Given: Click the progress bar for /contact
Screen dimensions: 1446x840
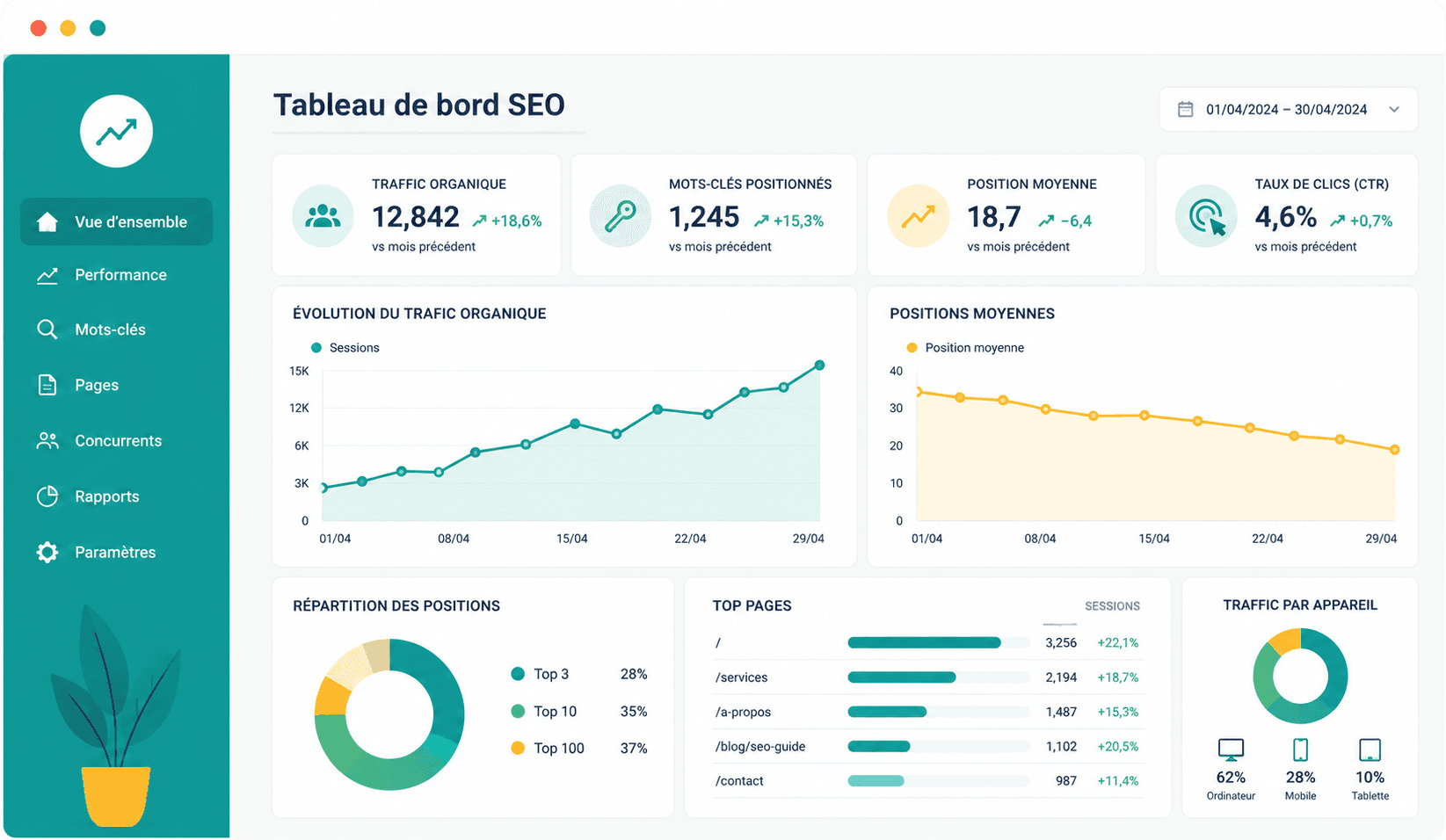Looking at the screenshot, I should [938, 781].
